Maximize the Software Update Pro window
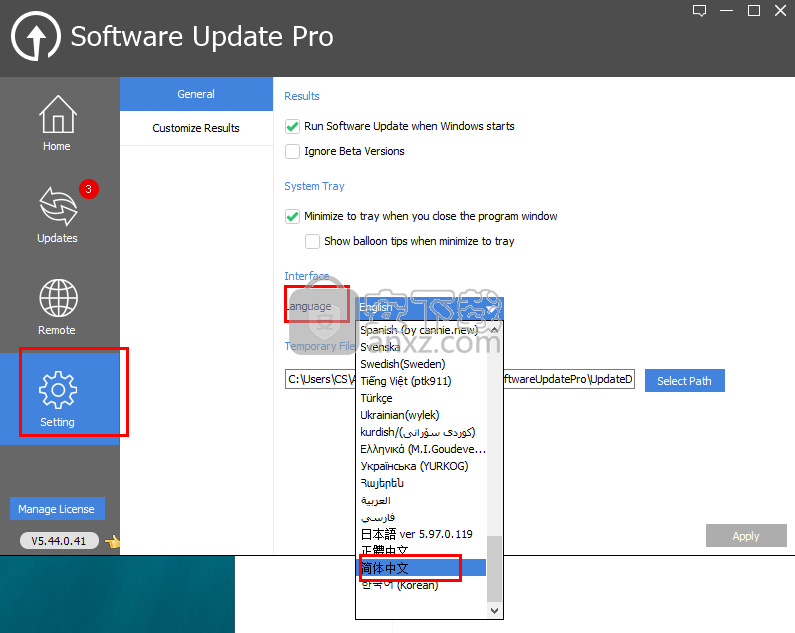Image resolution: width=795 pixels, height=633 pixels. [x=754, y=11]
